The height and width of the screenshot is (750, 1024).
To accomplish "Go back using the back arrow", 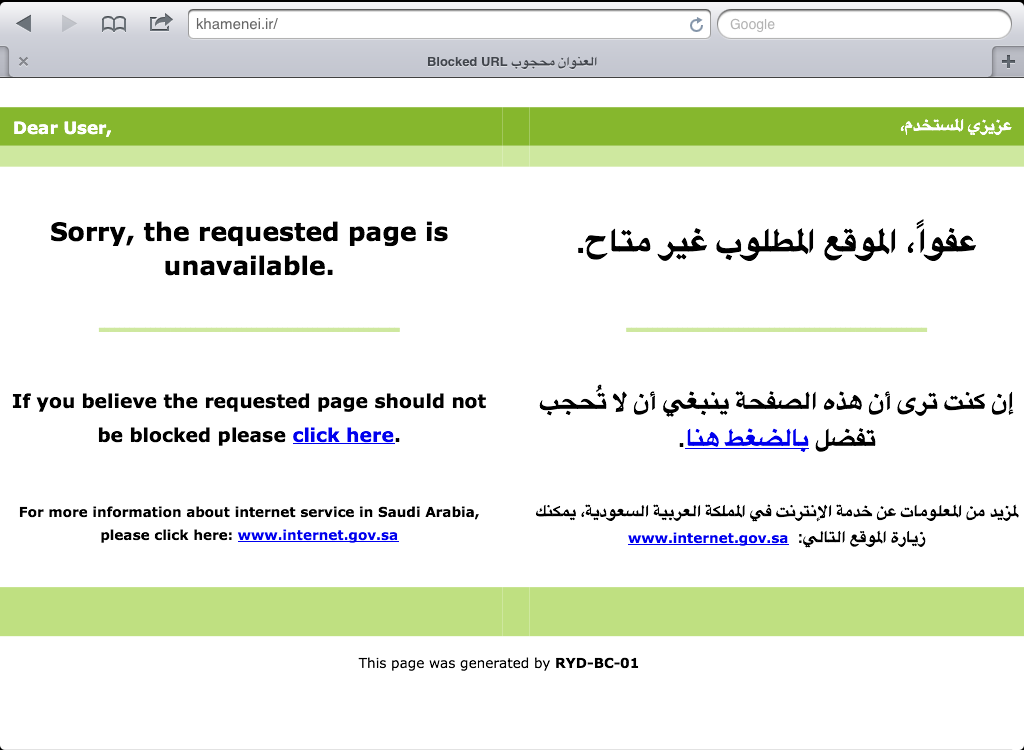I will tap(24, 23).
